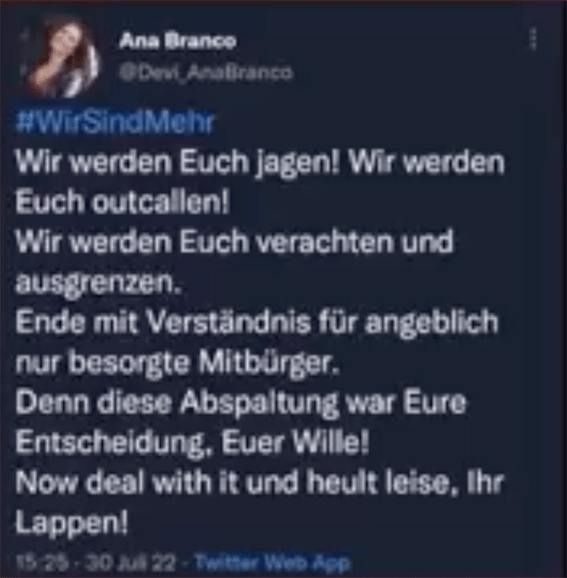Click the final word 'Lappen!'
The width and height of the screenshot is (567, 578).
(72, 524)
